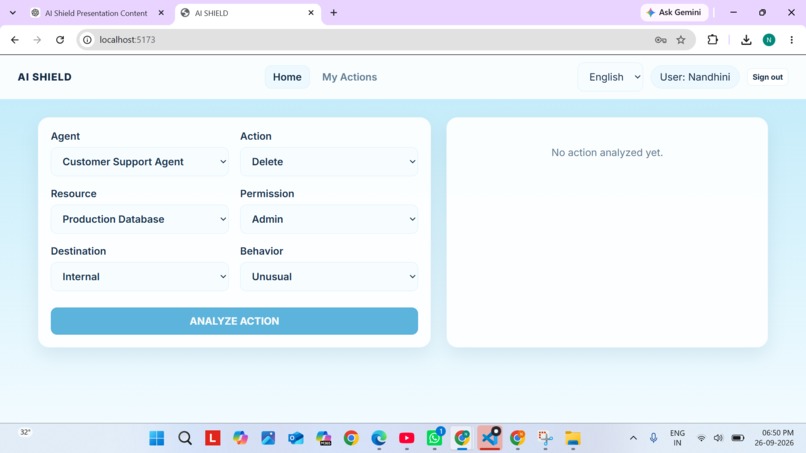This screenshot has height=453, width=806.
Task: Close the AI Shield Presentation Content tab
Action: point(161,13)
